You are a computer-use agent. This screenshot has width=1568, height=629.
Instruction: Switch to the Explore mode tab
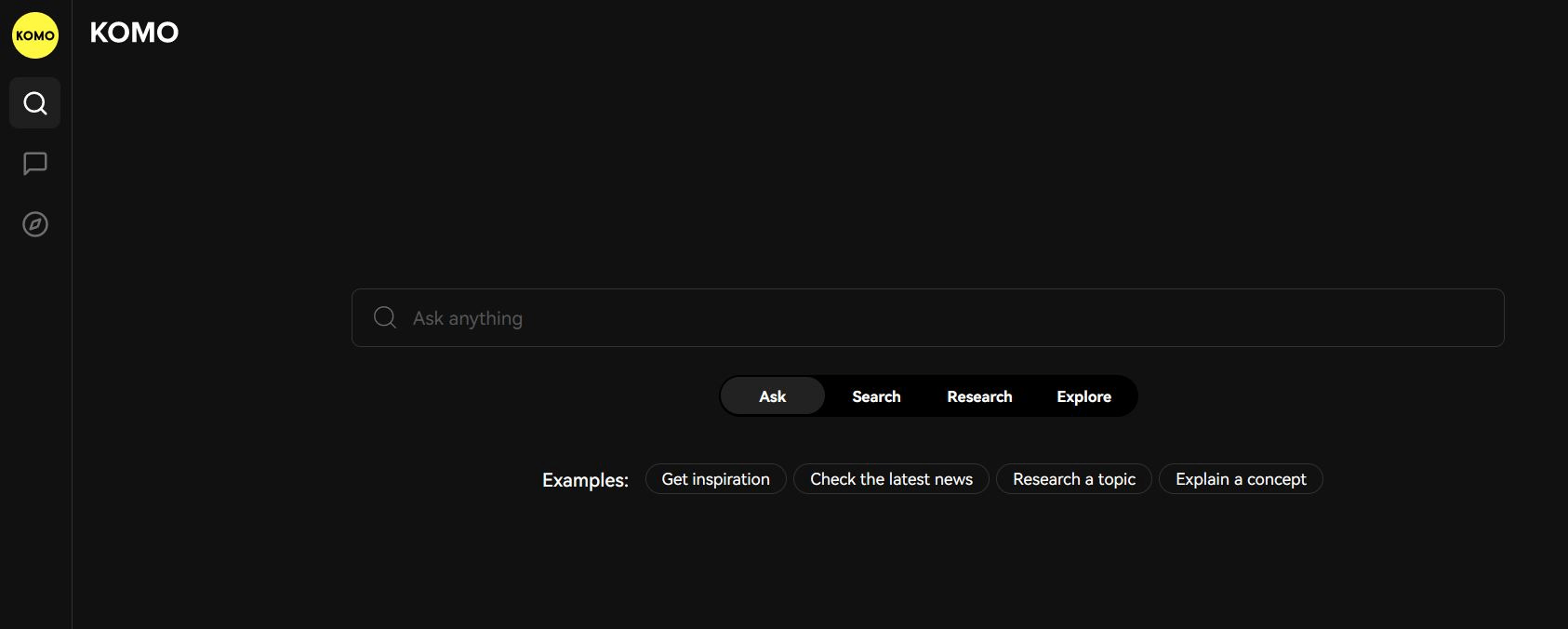[x=1083, y=396]
